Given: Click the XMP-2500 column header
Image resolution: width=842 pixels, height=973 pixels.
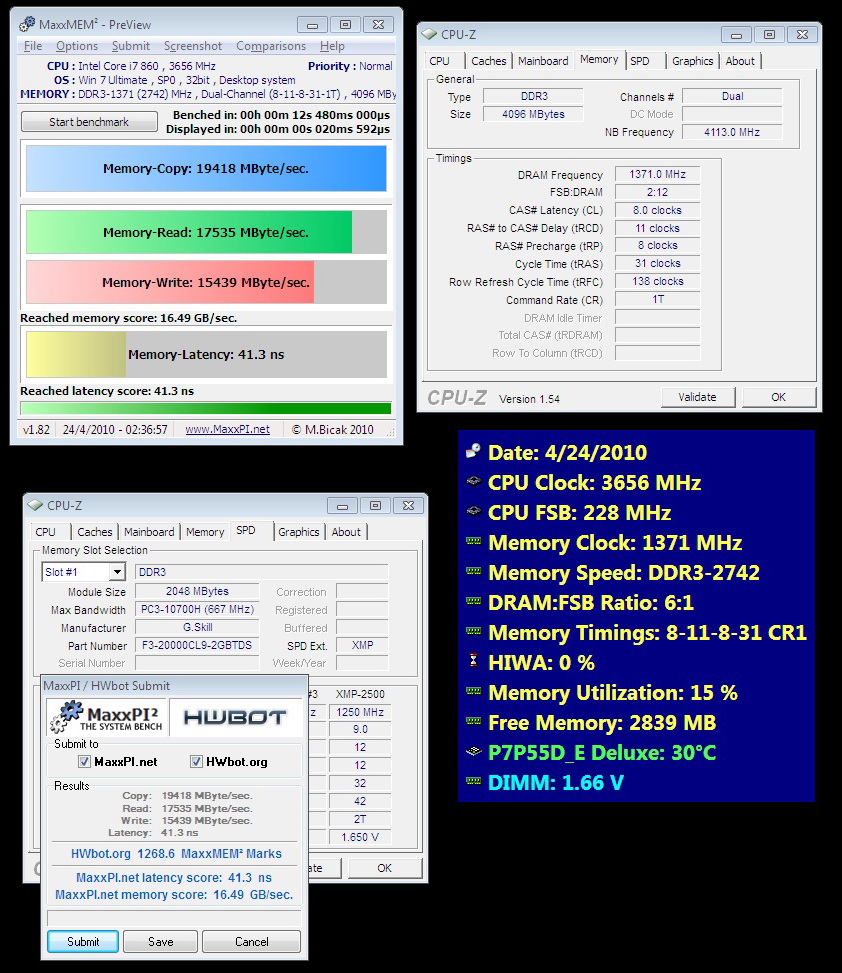Looking at the screenshot, I should pyautogui.click(x=360, y=694).
